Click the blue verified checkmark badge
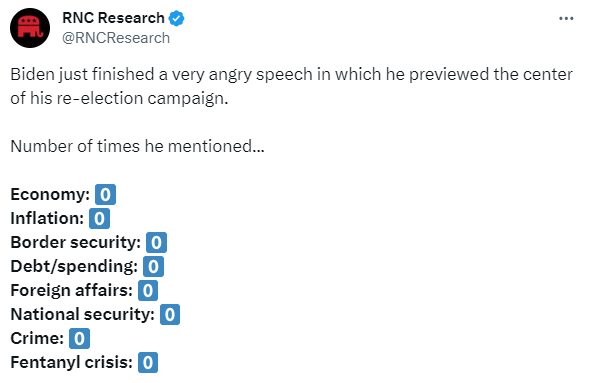 (176, 18)
